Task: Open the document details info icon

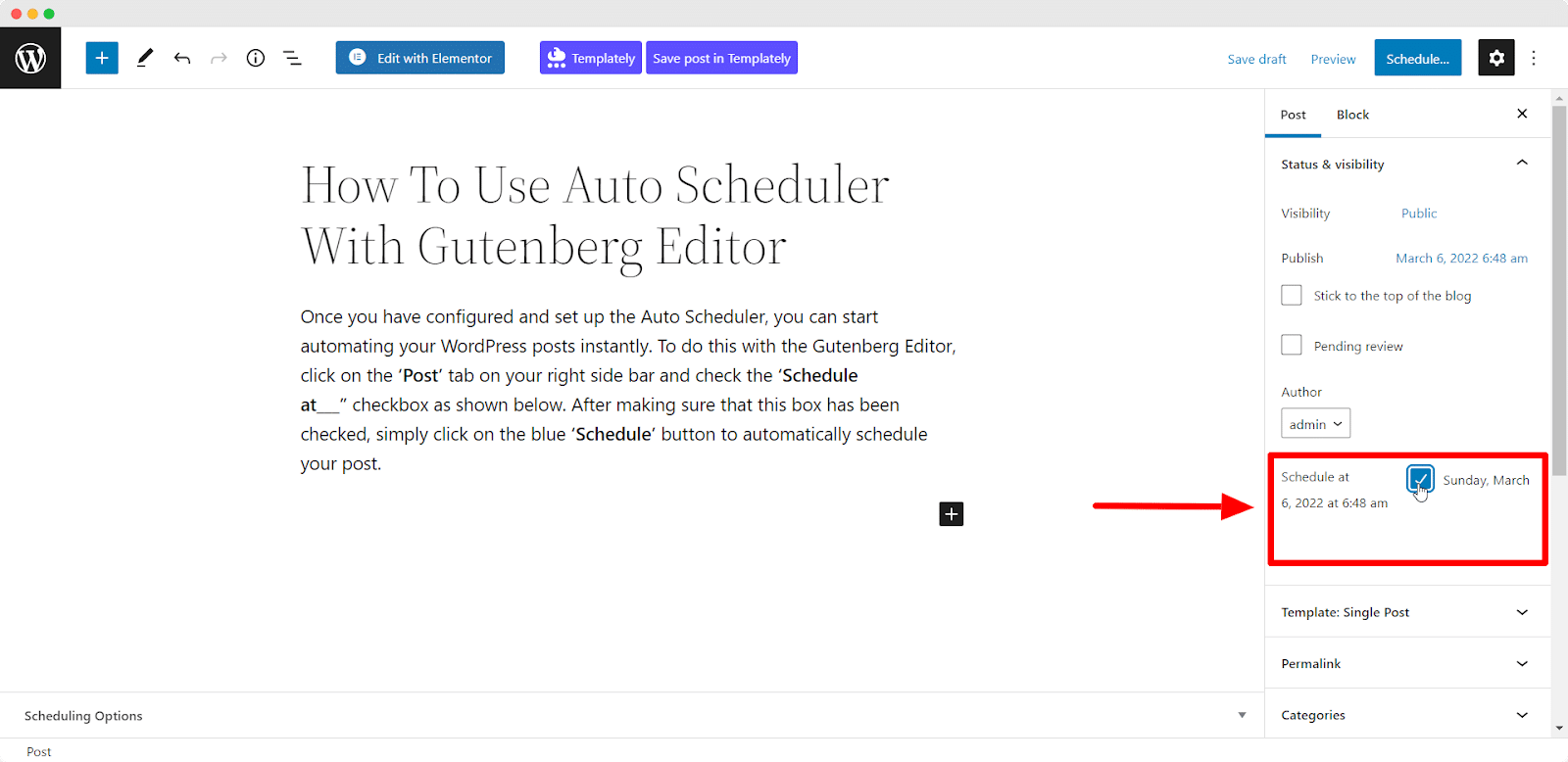Action: point(256,58)
